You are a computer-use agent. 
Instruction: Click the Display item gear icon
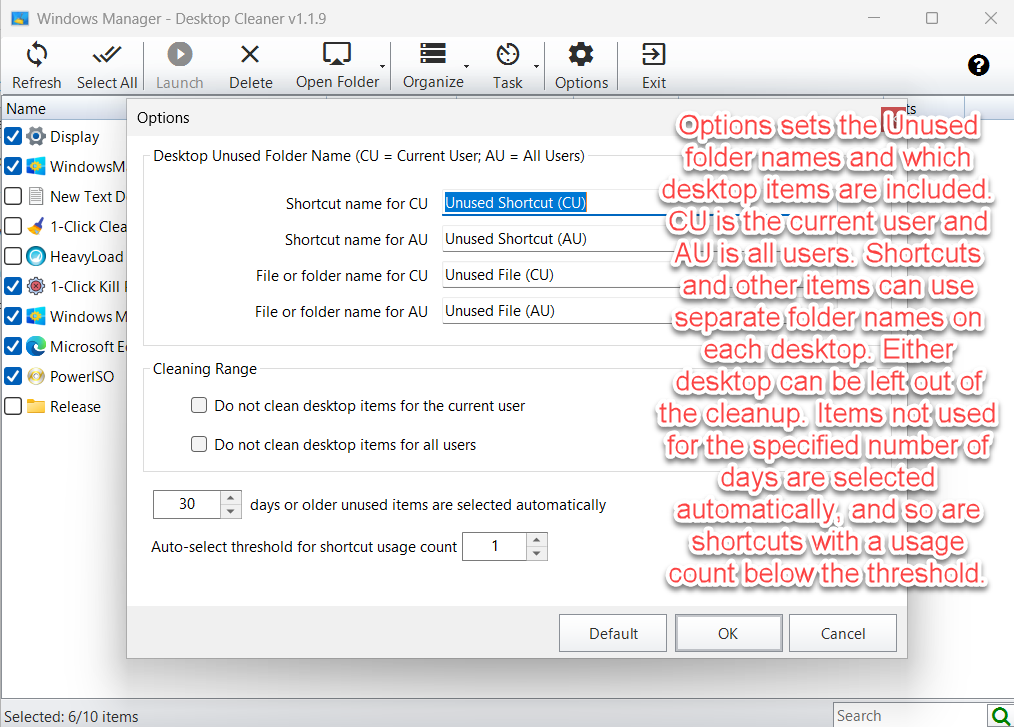36,136
